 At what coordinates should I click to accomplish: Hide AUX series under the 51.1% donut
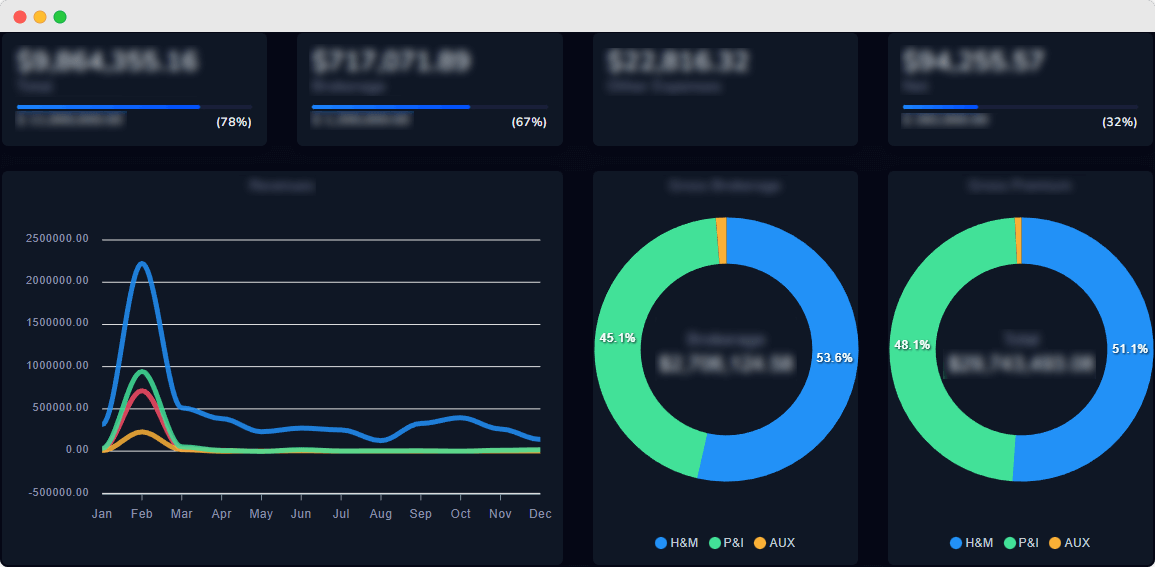(1069, 543)
